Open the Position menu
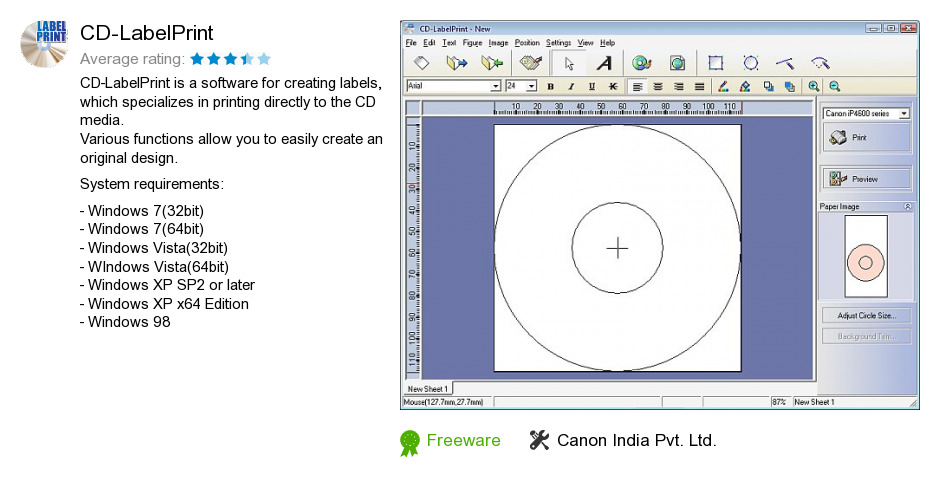 click(x=527, y=43)
